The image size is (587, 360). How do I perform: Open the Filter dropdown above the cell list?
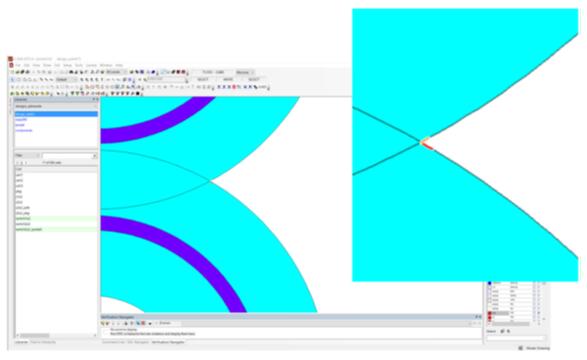(x=27, y=155)
